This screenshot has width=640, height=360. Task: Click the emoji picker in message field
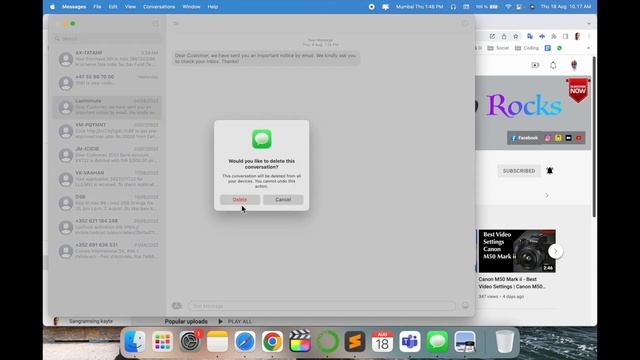pyautogui.click(x=465, y=306)
